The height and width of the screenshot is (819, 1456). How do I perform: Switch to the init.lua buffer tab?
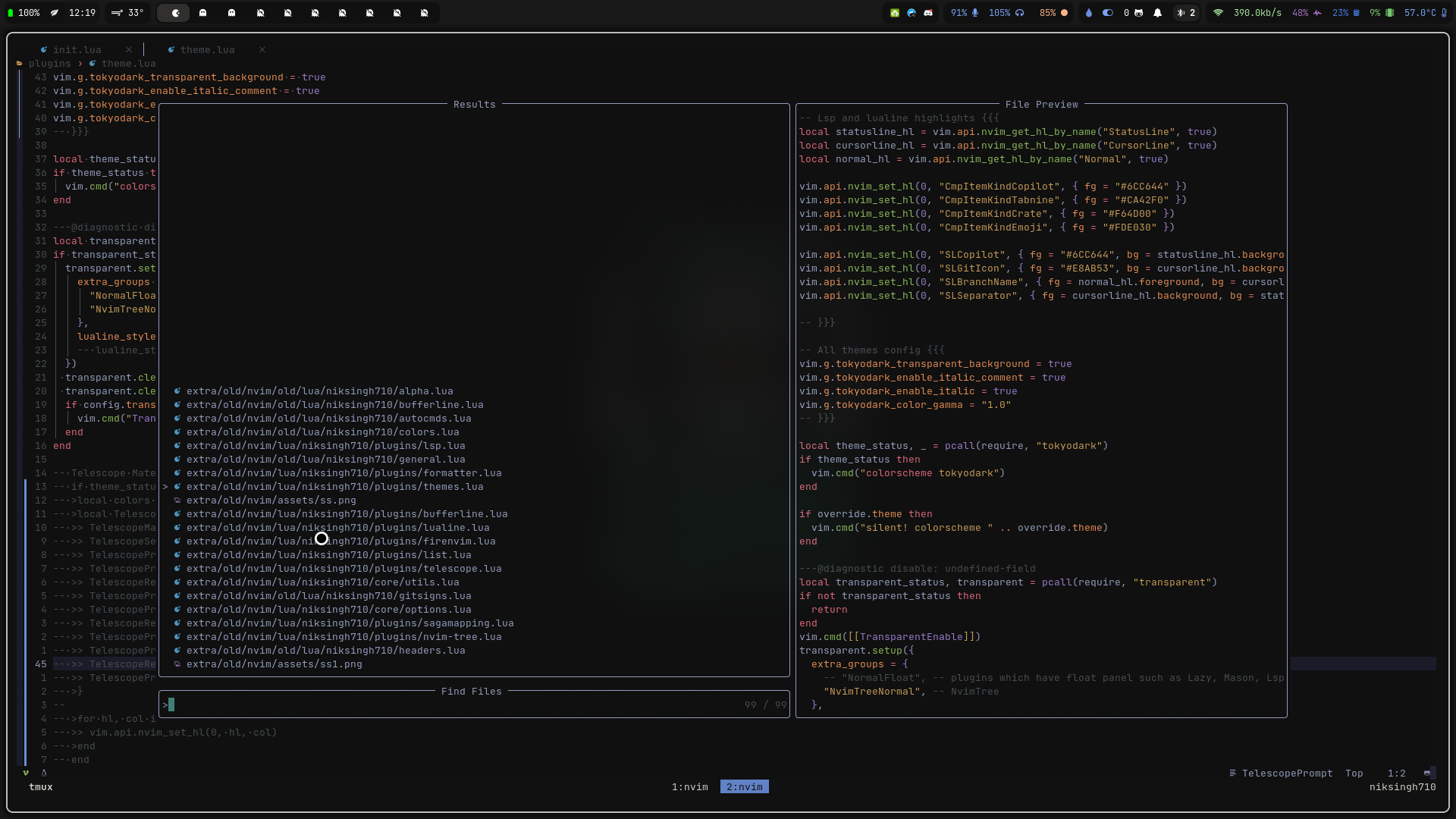[x=76, y=50]
